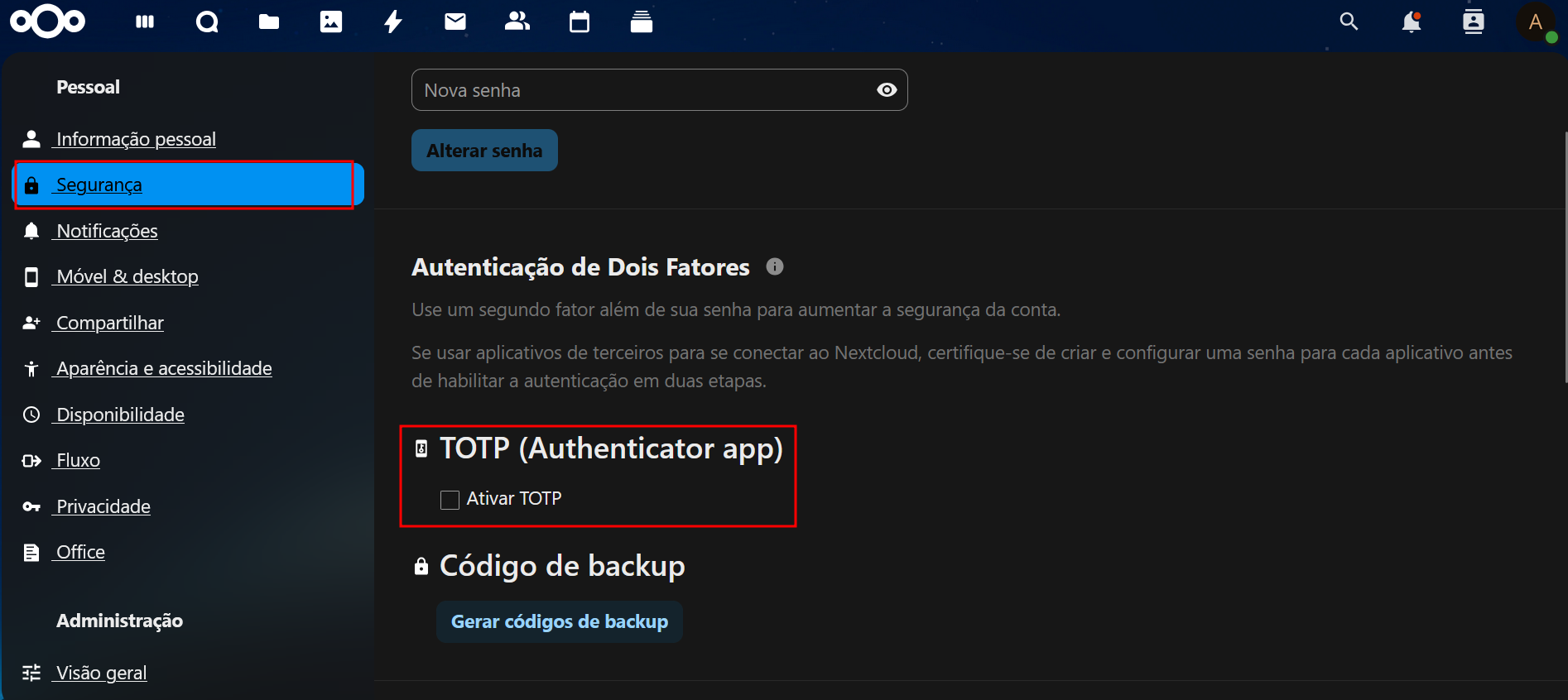
Task: Open Móvel & desktop settings
Action: (189, 276)
